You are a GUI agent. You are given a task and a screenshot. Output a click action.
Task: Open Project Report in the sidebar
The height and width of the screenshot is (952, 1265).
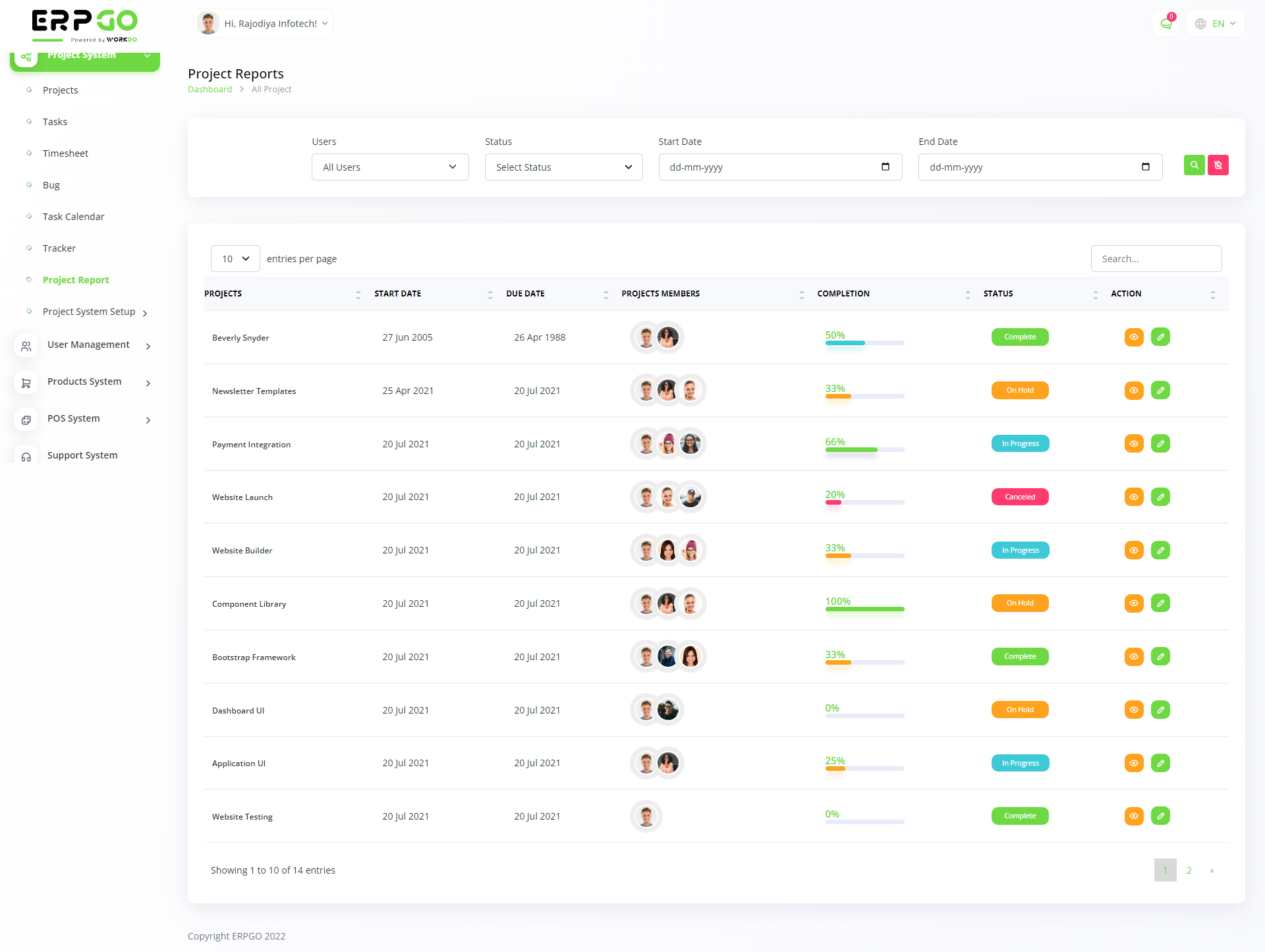pyautogui.click(x=76, y=280)
